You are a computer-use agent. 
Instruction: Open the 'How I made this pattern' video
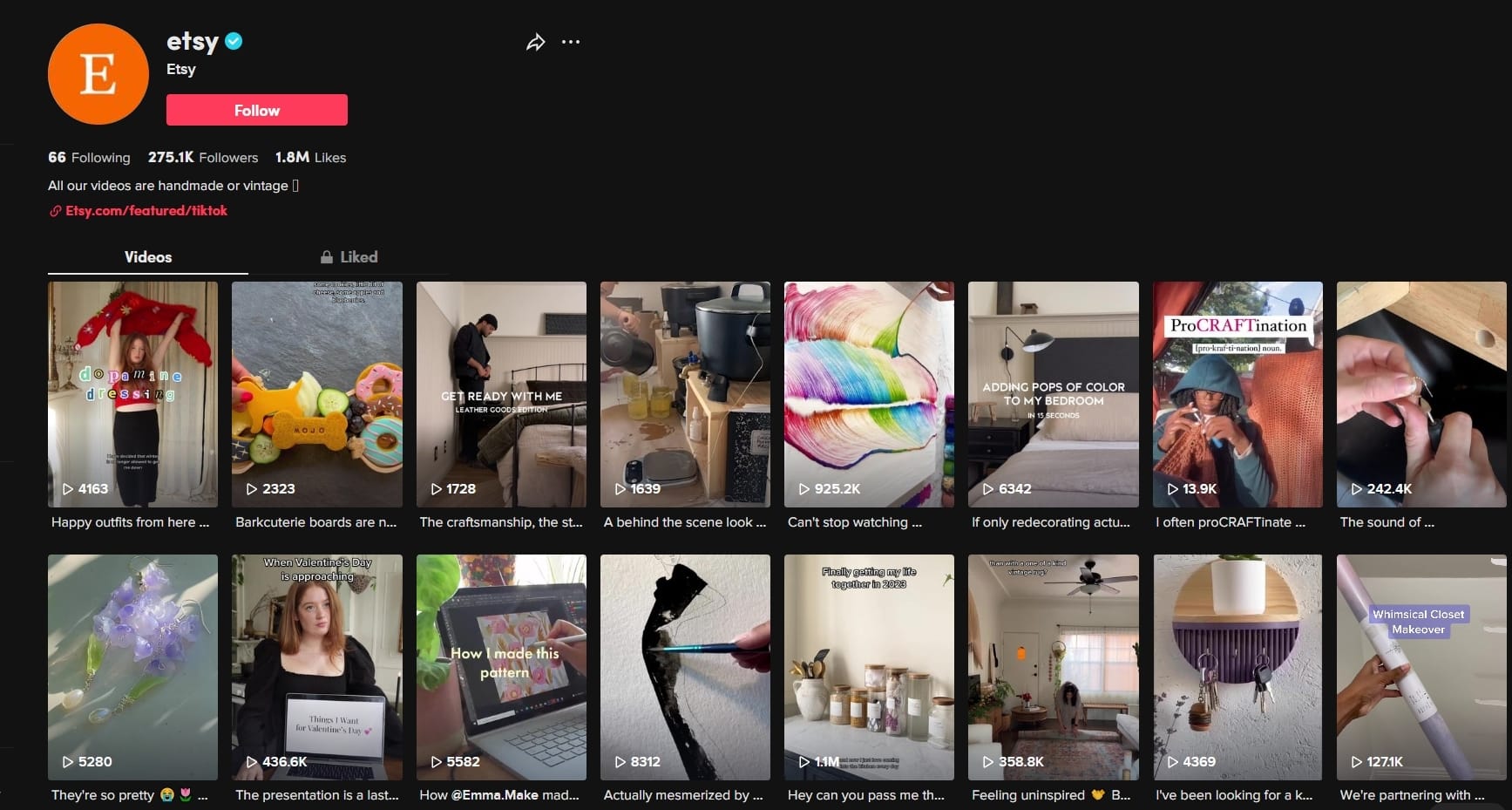(x=501, y=667)
